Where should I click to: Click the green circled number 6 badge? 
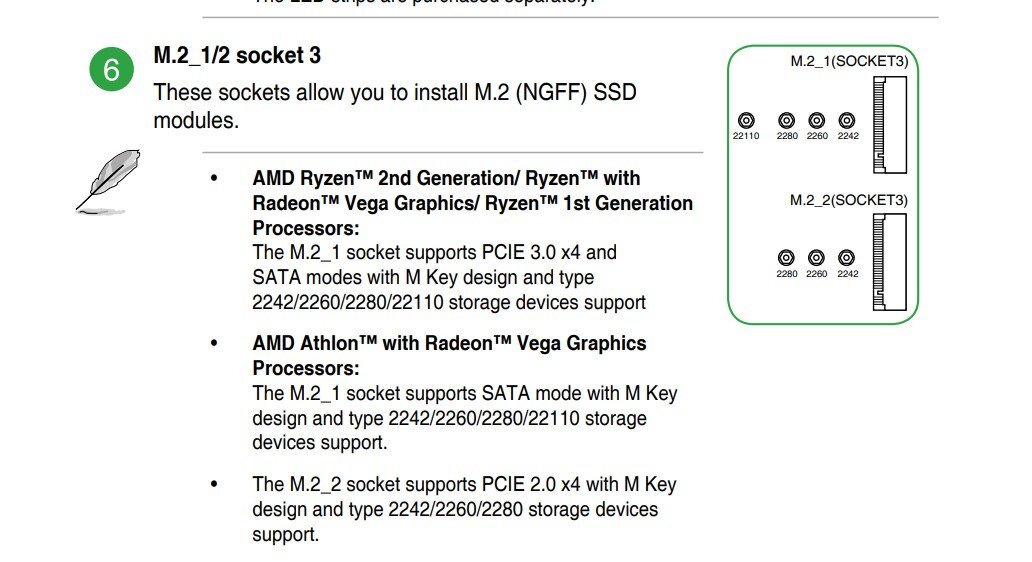coord(111,69)
